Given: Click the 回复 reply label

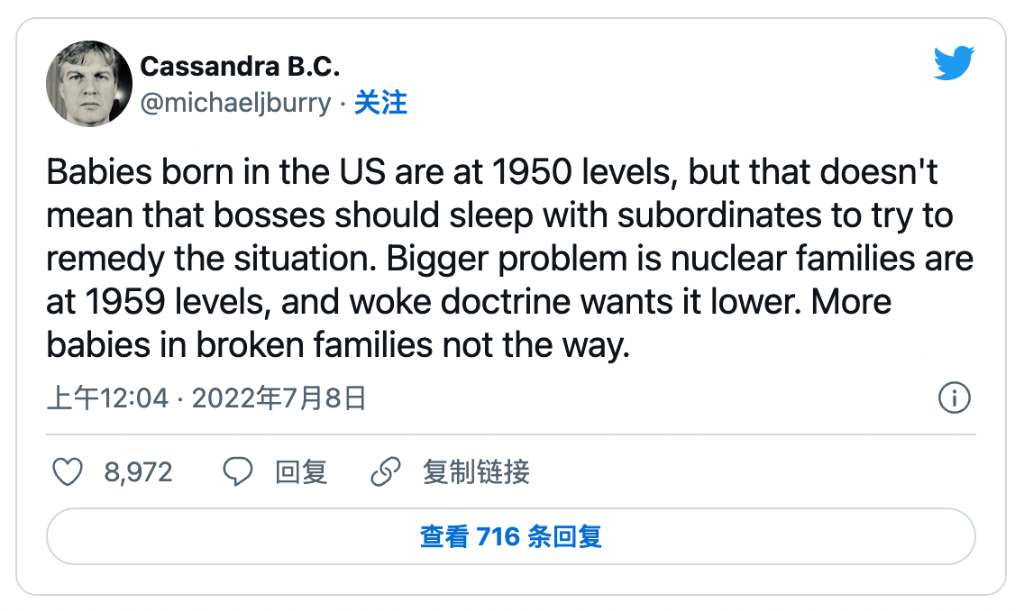Looking at the screenshot, I should (x=301, y=472).
